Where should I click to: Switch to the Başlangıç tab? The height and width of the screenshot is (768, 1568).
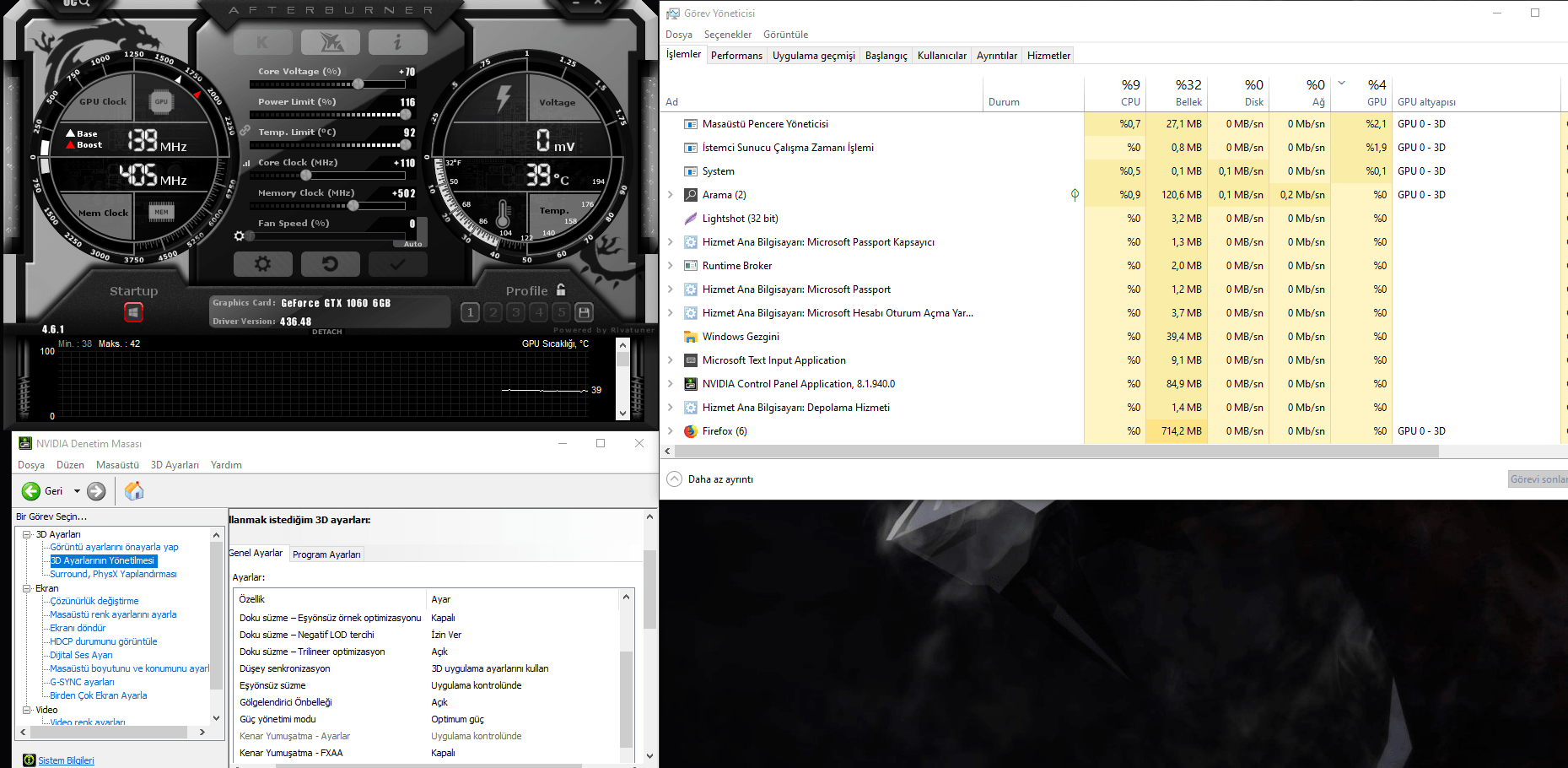pos(886,56)
